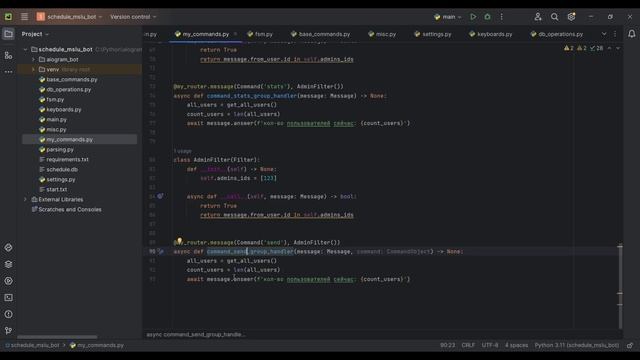Select Scratches and Consoles node
Screen dimensions: 640x360
tap(70, 209)
